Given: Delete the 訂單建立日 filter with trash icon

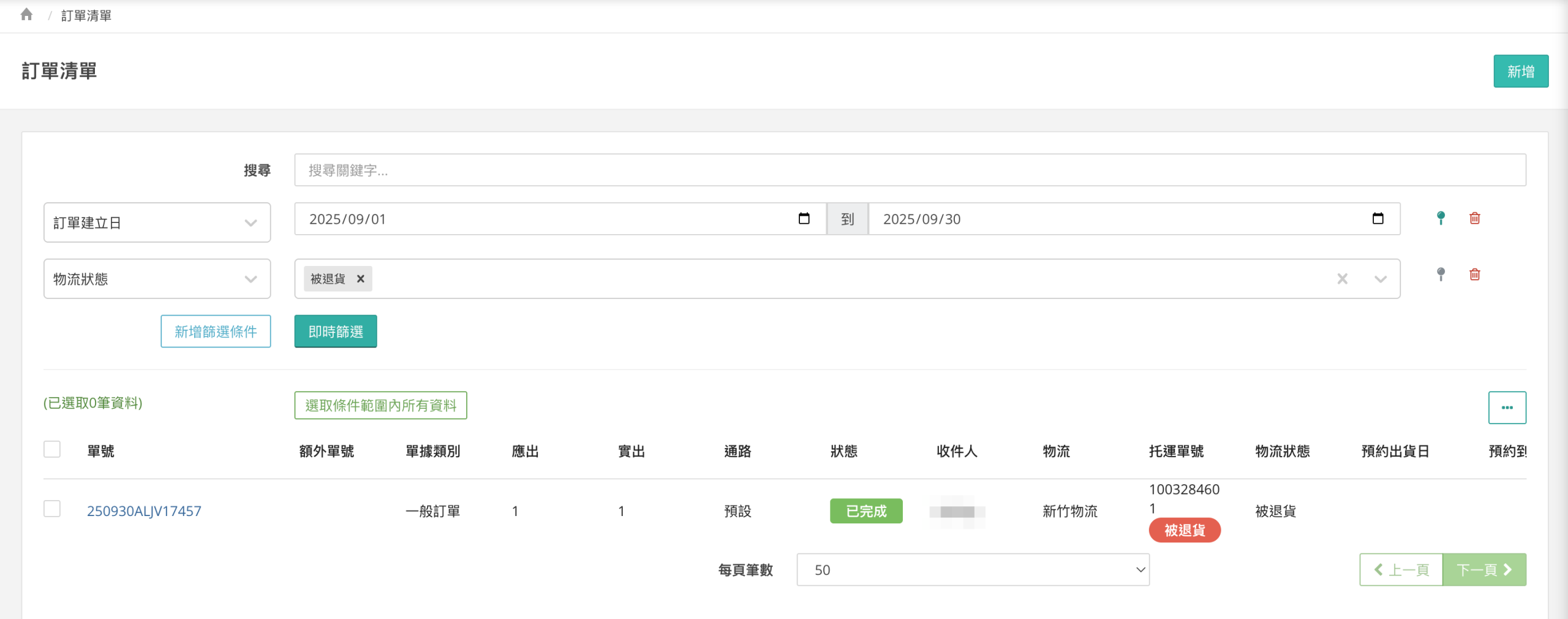Looking at the screenshot, I should [1474, 218].
